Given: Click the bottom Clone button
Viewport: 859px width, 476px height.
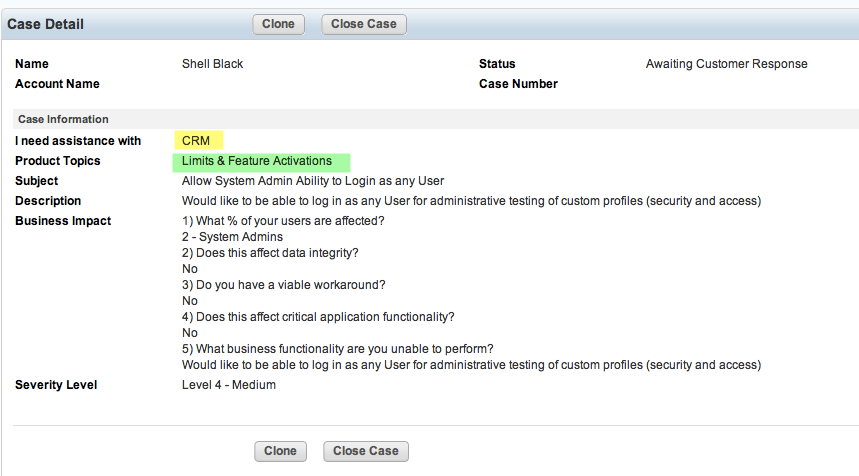Looking at the screenshot, I should [280, 451].
